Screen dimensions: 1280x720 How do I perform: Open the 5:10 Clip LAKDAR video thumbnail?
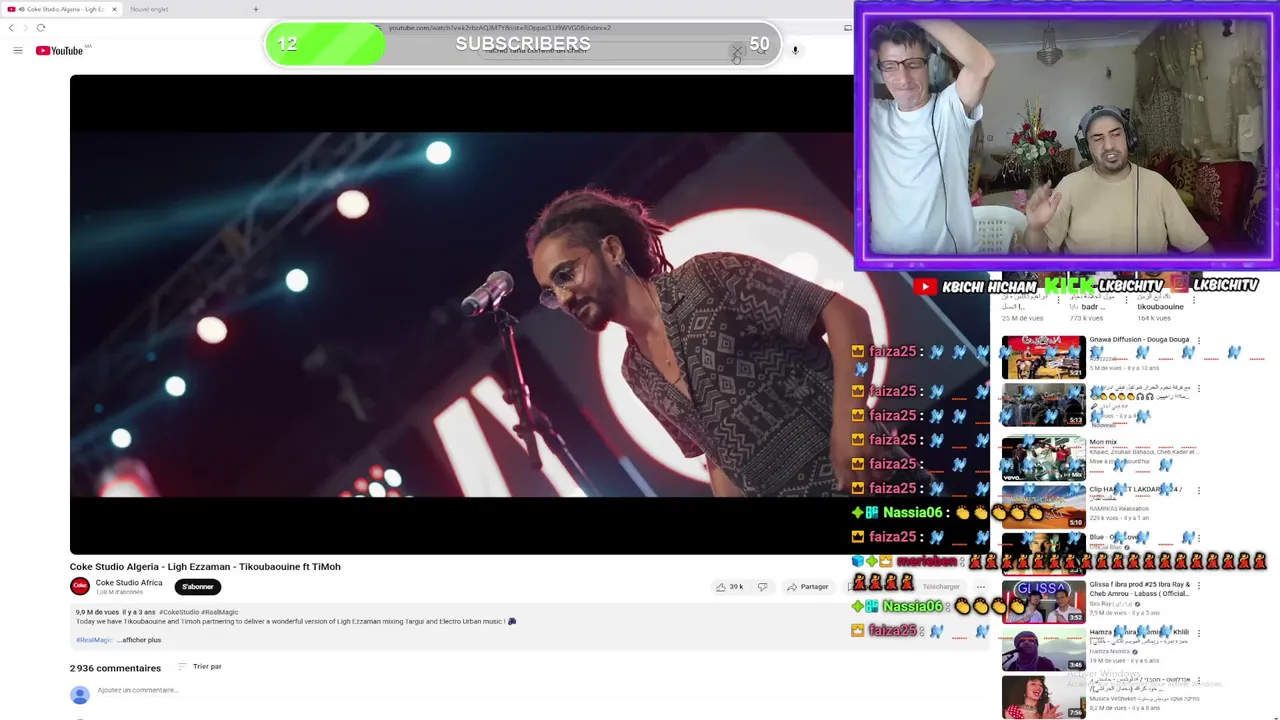coord(1043,507)
